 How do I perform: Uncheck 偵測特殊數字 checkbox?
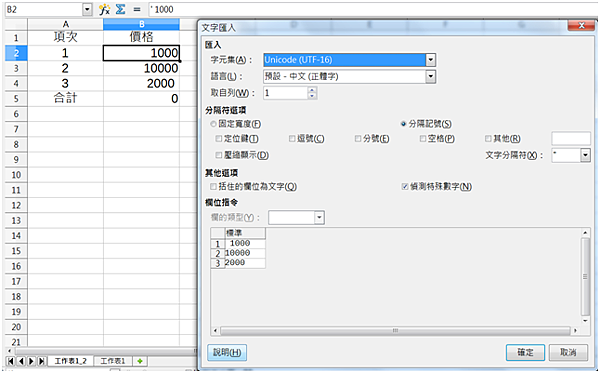click(x=405, y=186)
